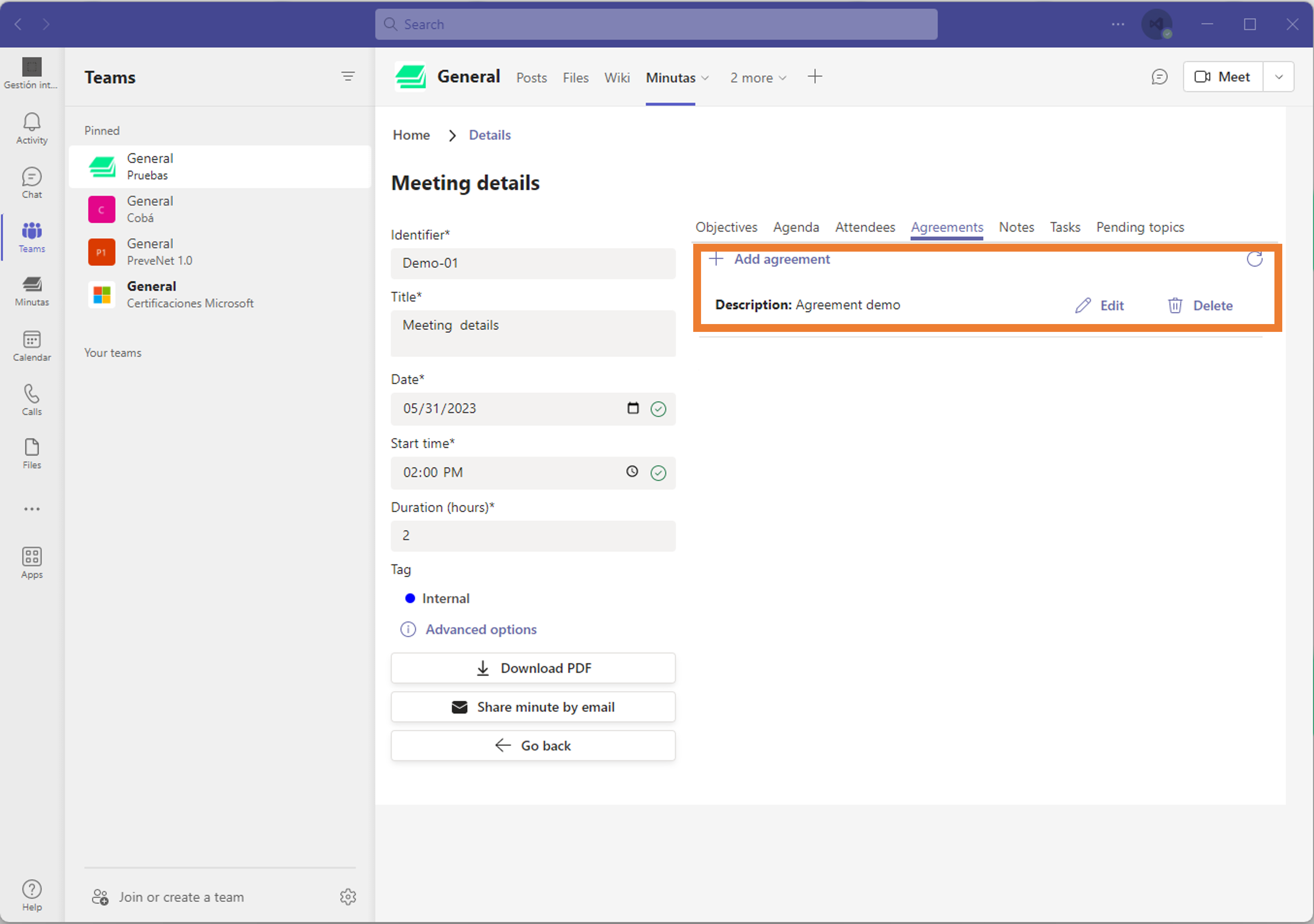Click Download PDF
The height and width of the screenshot is (924, 1314).
tap(533, 668)
